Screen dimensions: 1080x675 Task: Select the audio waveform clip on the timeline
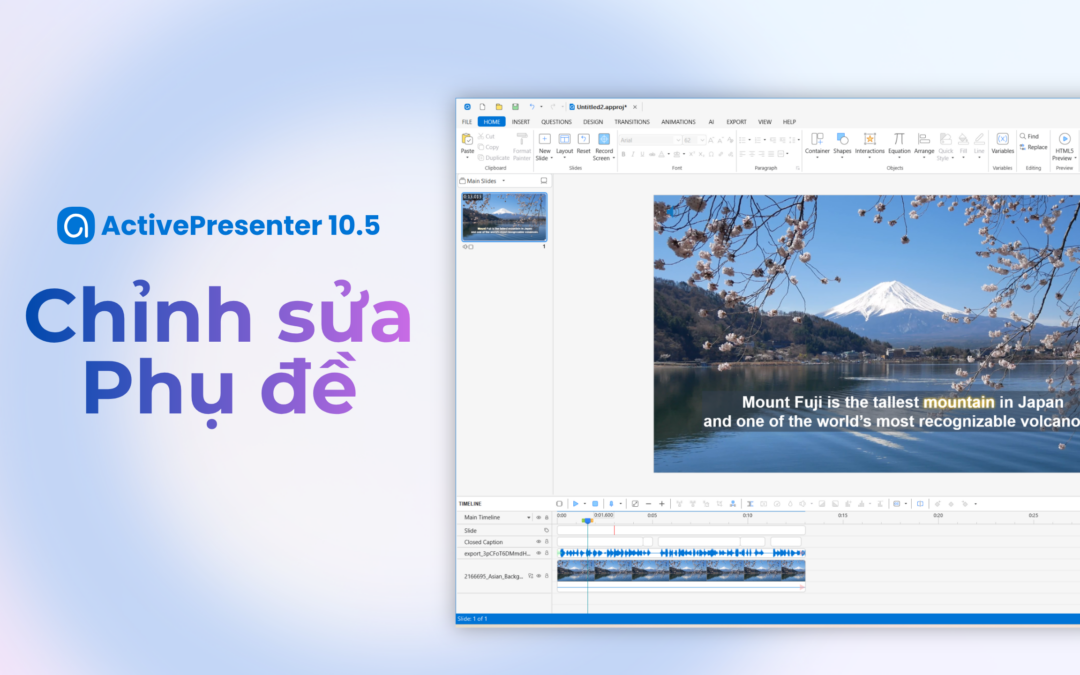click(x=681, y=553)
